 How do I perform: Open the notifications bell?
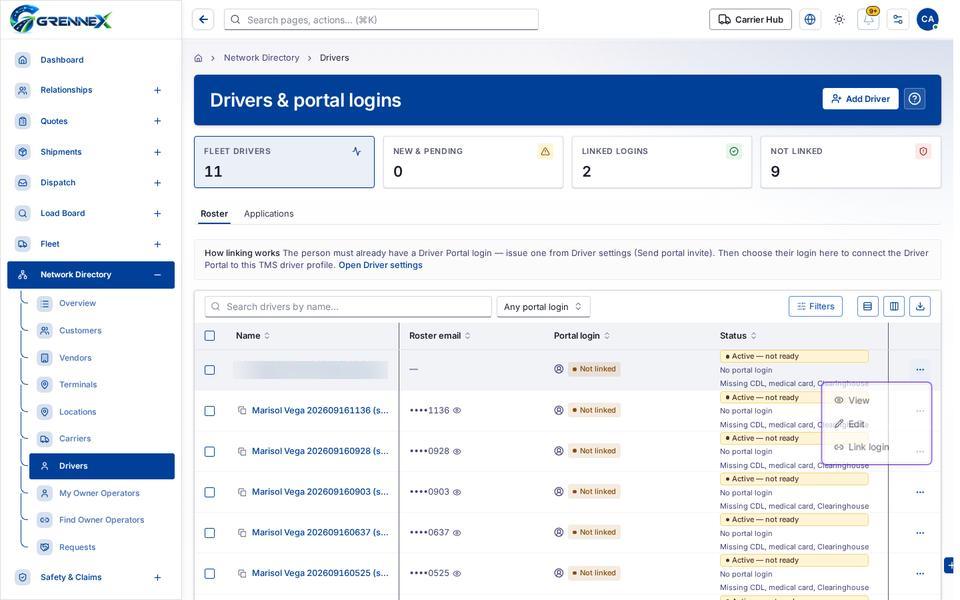868,20
